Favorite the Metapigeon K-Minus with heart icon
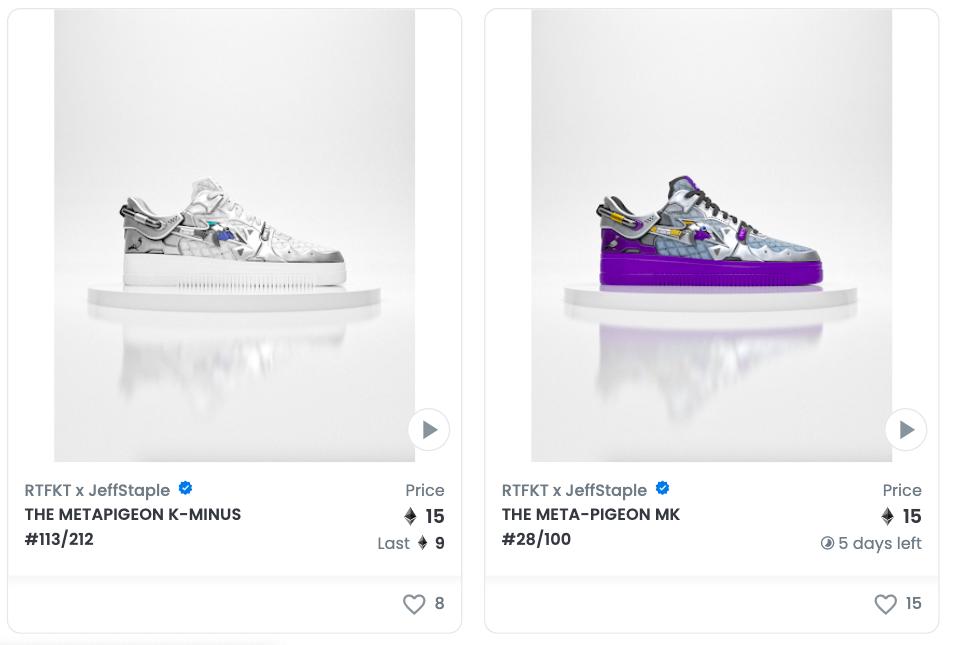 coord(414,604)
